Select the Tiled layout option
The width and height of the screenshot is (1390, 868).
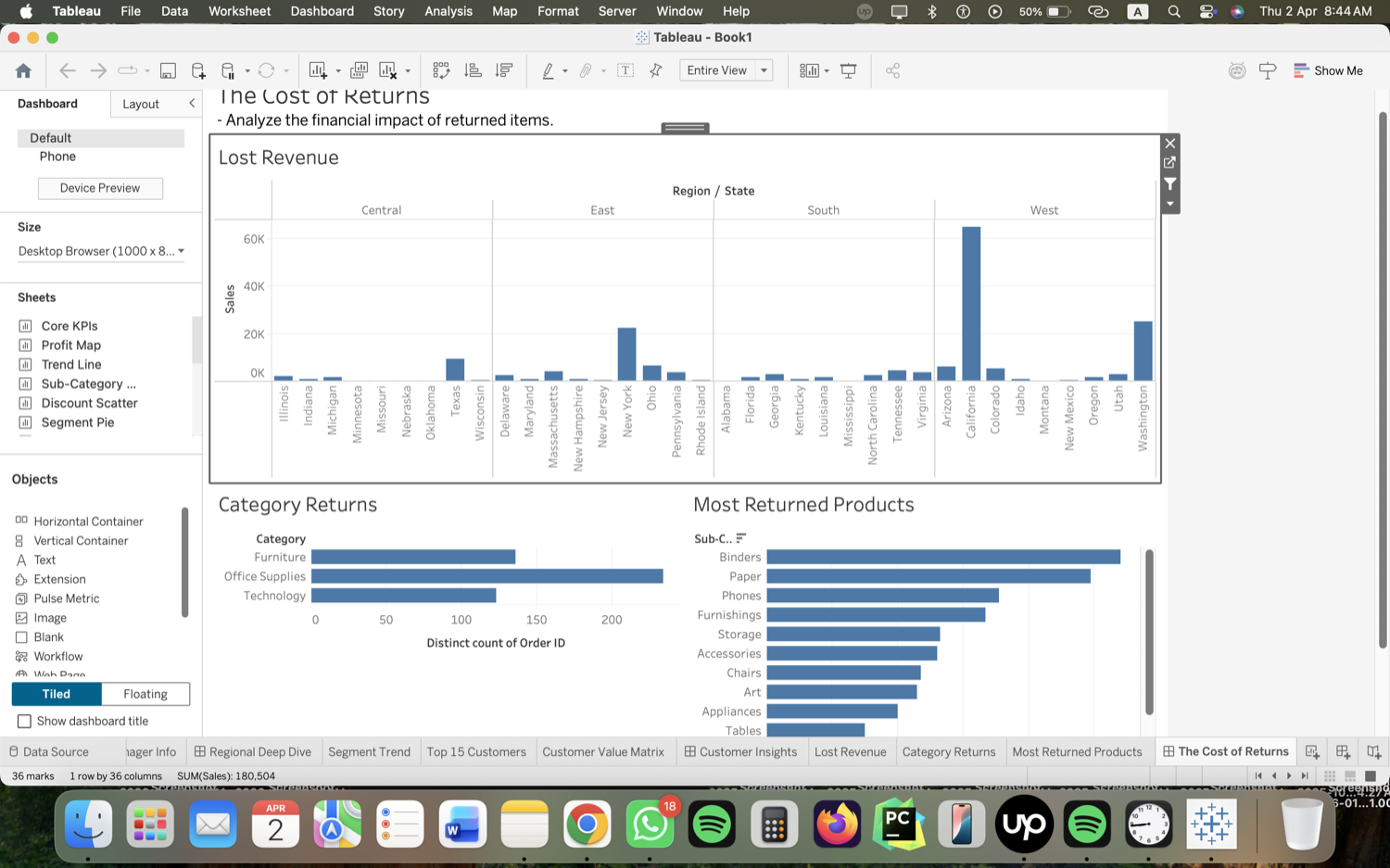tap(57, 694)
